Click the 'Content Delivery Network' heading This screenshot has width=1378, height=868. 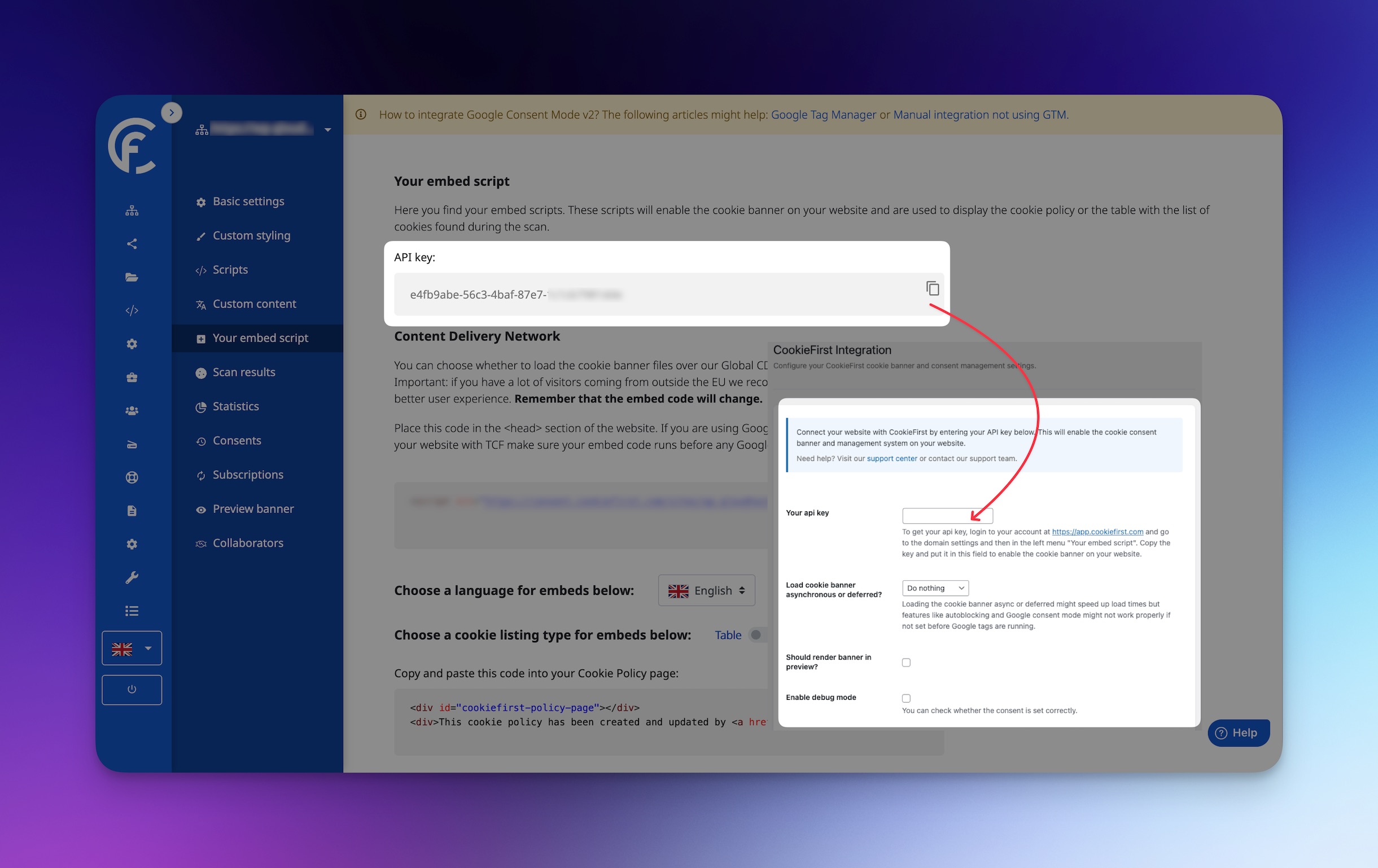coord(476,336)
